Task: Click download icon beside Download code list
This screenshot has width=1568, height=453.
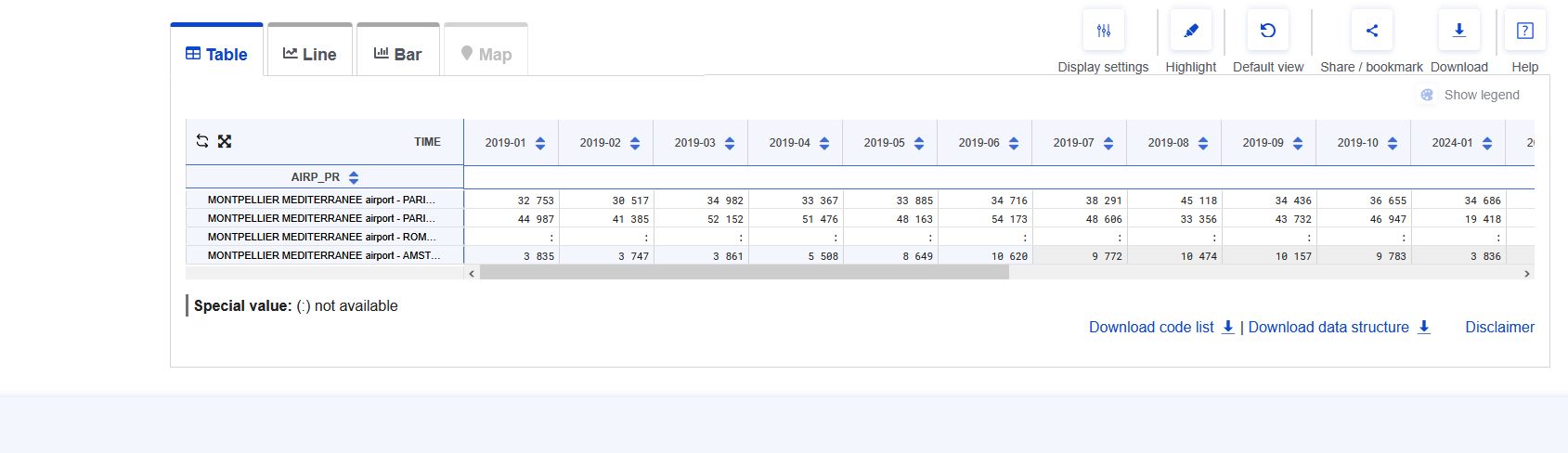Action: pos(1227,327)
